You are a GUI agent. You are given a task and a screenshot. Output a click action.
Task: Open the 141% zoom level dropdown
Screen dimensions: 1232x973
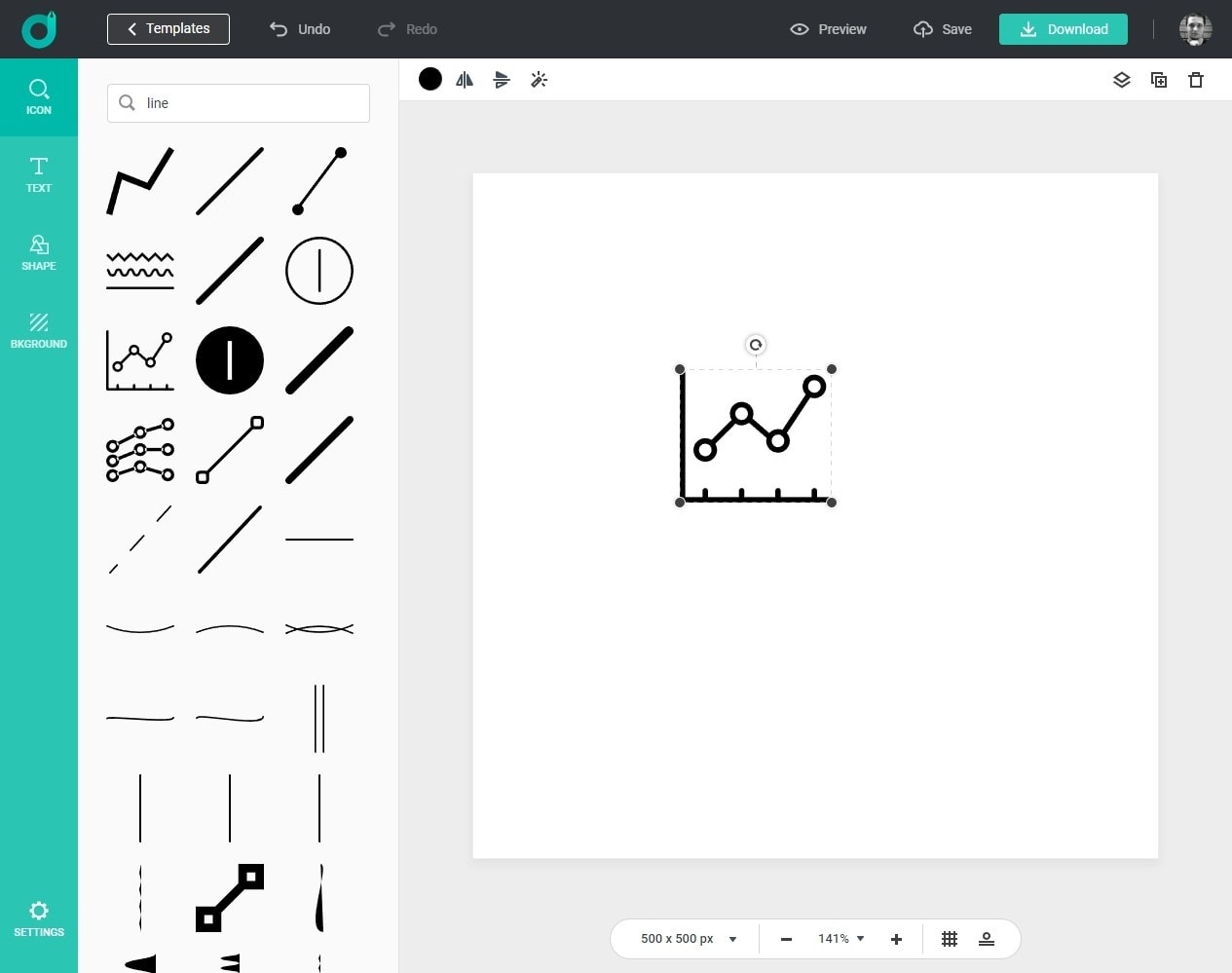[841, 939]
